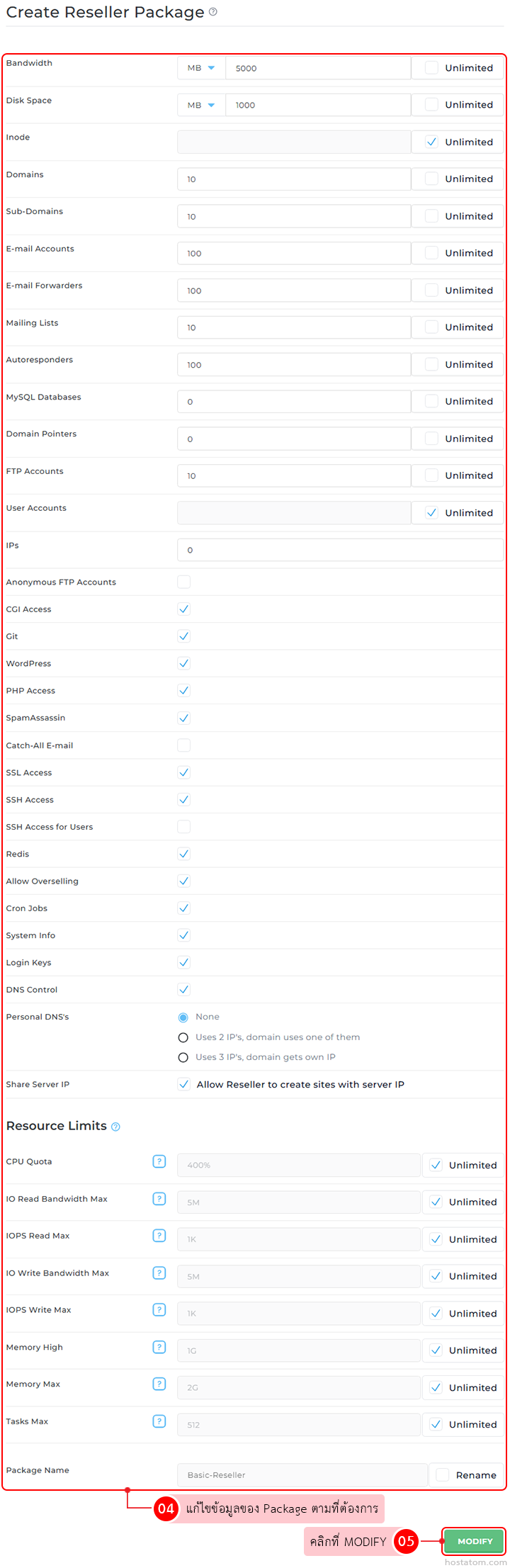Screen dimensions: 510x1568
Task: Show IO Write Bandwidth Max help tooltip
Action: [159, 1273]
